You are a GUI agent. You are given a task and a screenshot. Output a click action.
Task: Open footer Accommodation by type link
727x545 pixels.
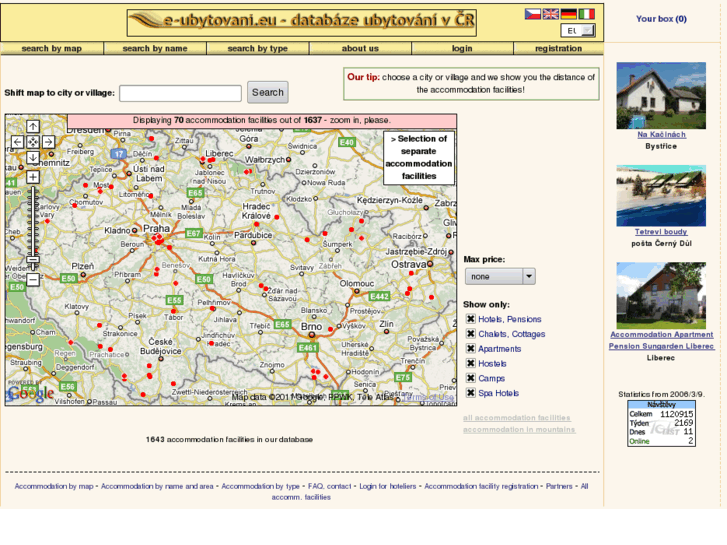pyautogui.click(x=261, y=486)
